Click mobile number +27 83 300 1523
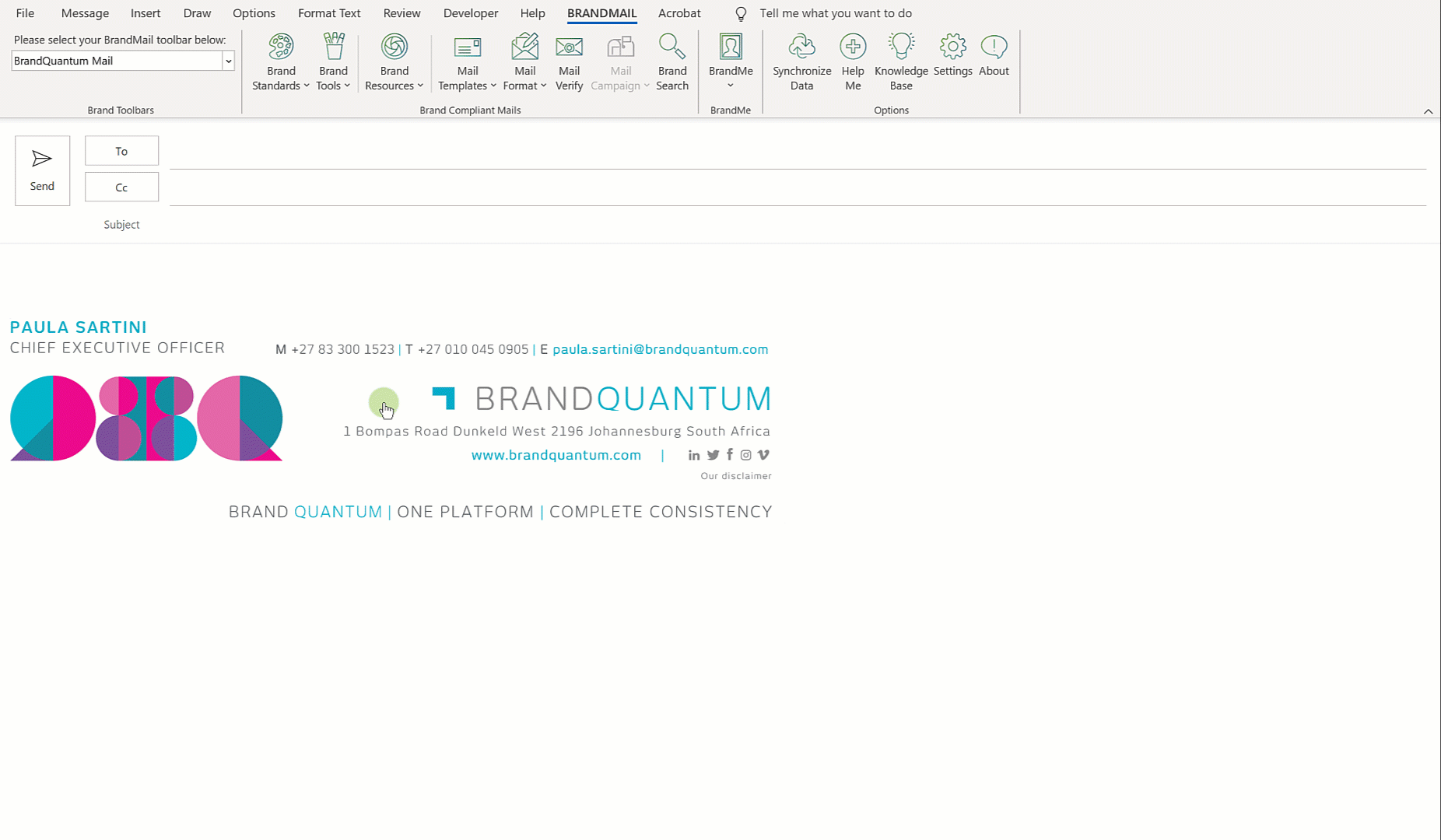1441x840 pixels. (342, 349)
